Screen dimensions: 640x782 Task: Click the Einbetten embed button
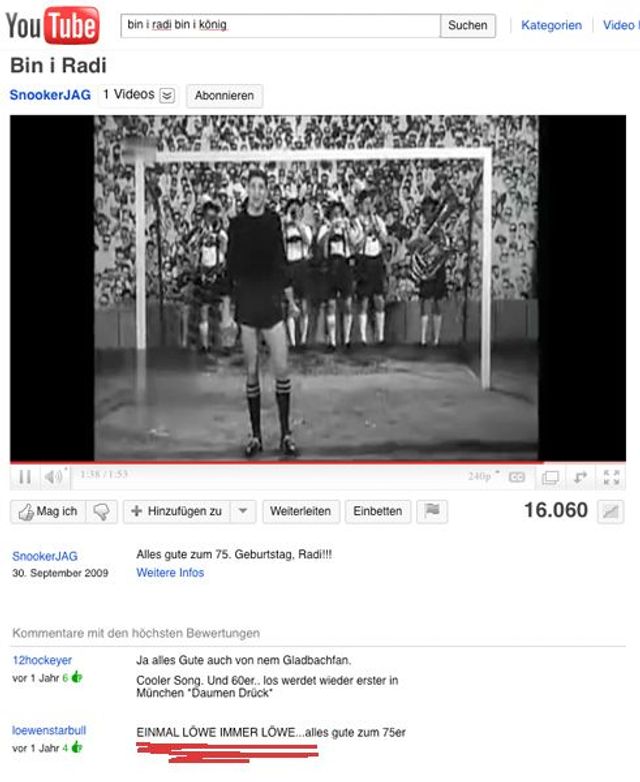coord(378,511)
